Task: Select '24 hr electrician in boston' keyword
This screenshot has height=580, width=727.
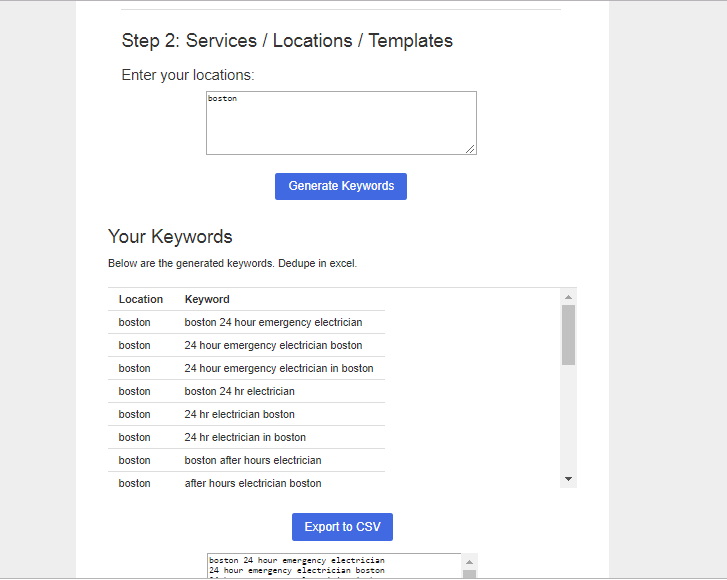Action: [245, 437]
